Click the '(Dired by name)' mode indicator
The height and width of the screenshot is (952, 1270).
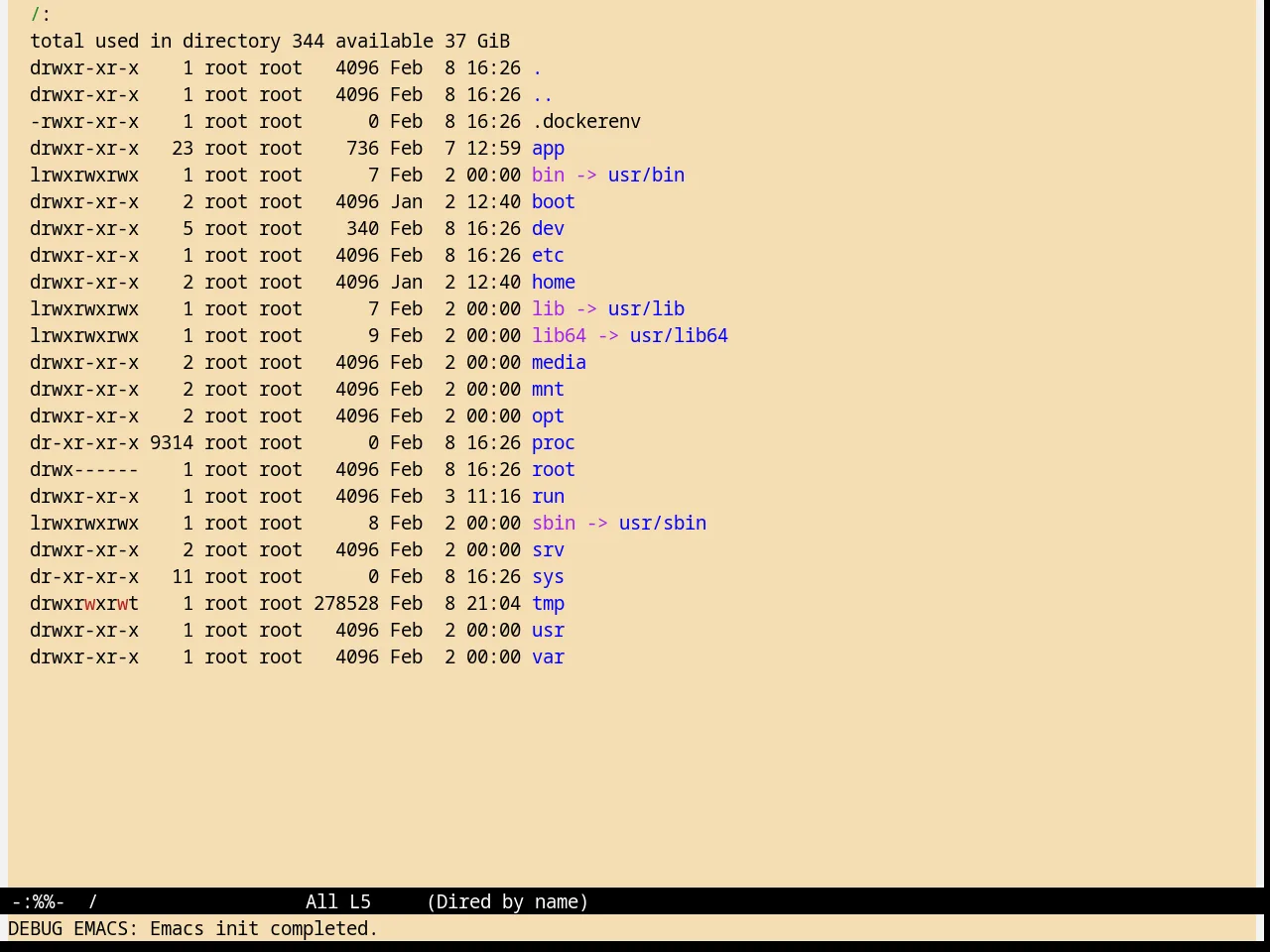(507, 902)
